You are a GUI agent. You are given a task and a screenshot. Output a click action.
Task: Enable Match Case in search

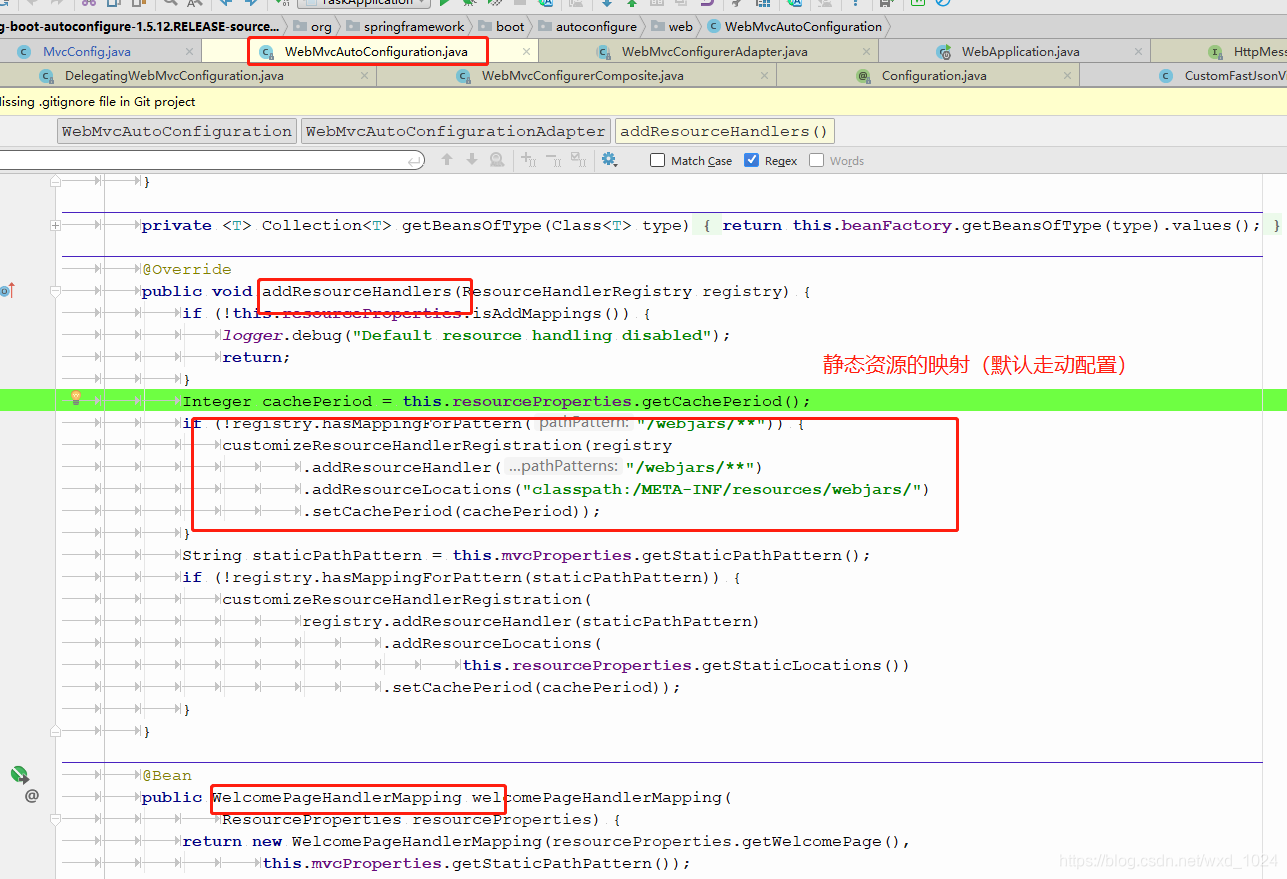coord(657,160)
